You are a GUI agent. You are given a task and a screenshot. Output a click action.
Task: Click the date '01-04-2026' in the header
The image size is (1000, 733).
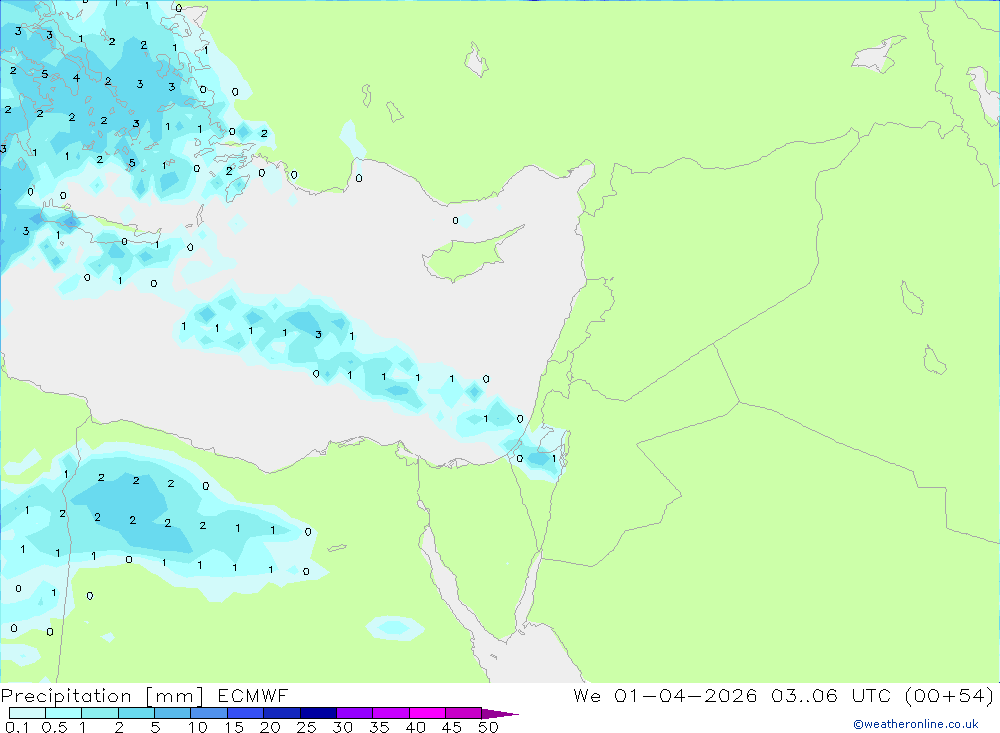686,695
